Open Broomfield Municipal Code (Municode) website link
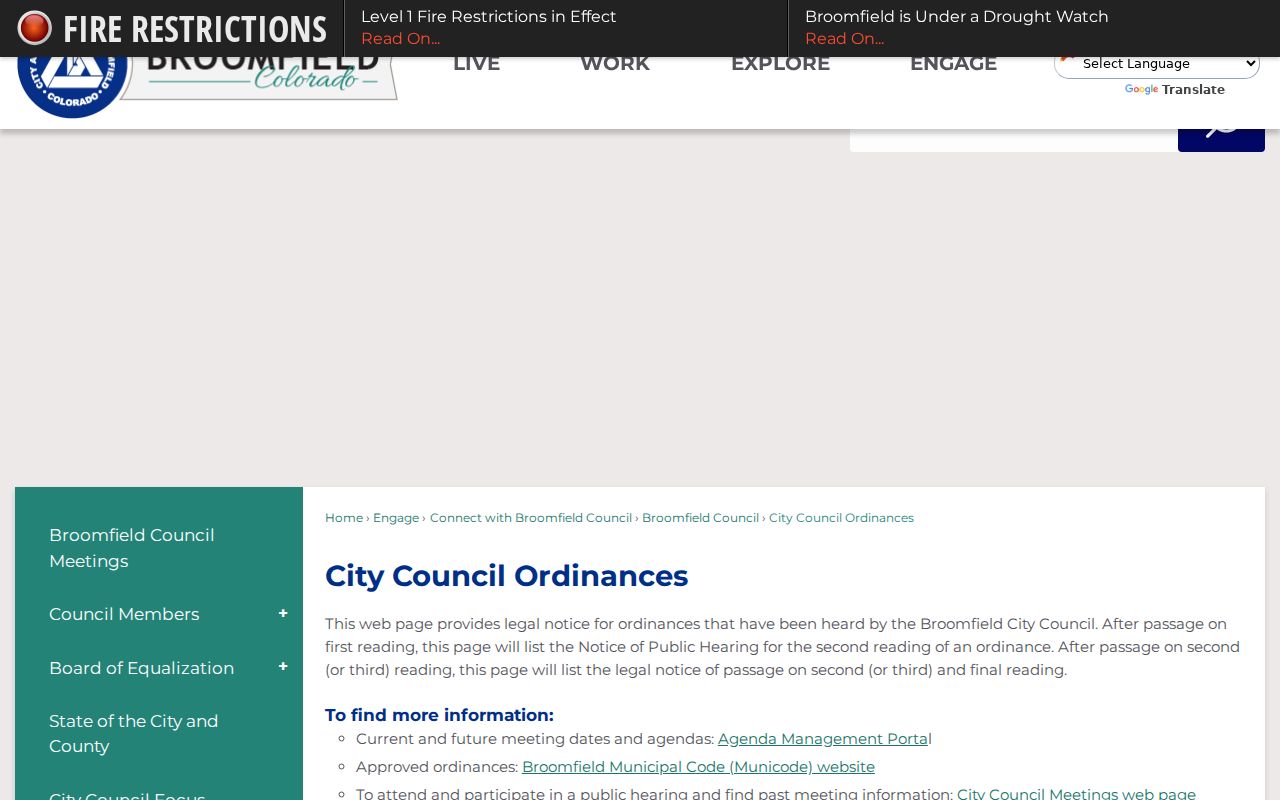This screenshot has height=800, width=1280. coord(698,767)
